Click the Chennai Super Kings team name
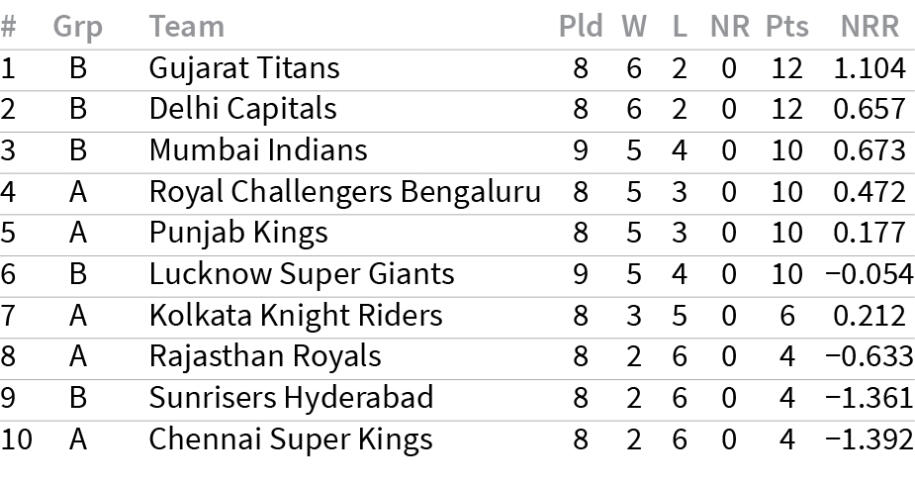 [x=291, y=441]
